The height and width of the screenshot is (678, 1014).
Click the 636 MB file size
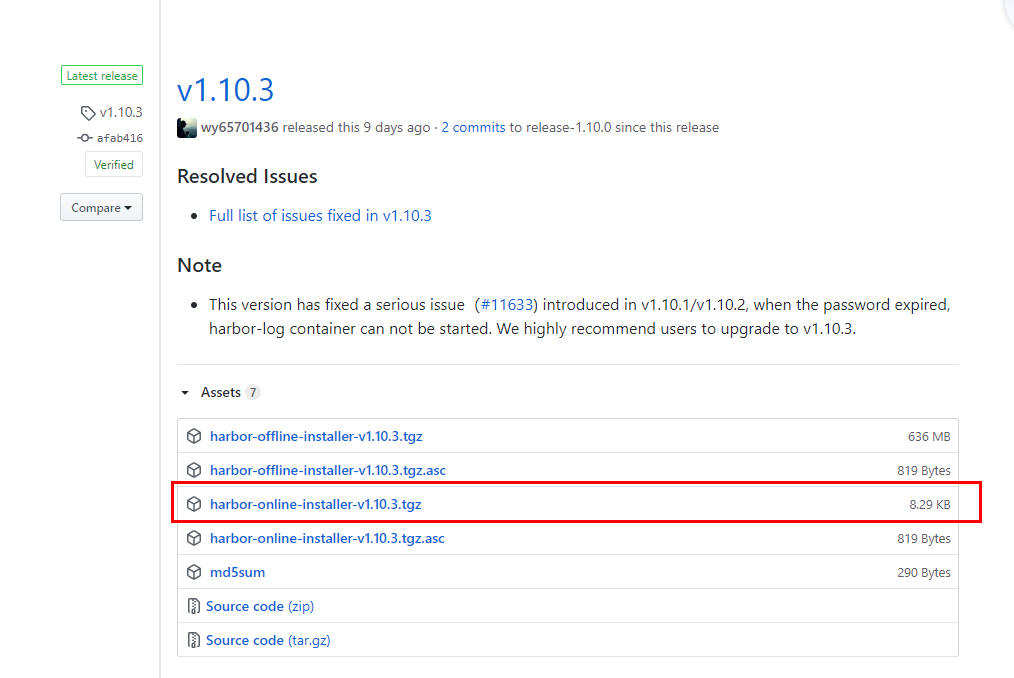click(929, 437)
